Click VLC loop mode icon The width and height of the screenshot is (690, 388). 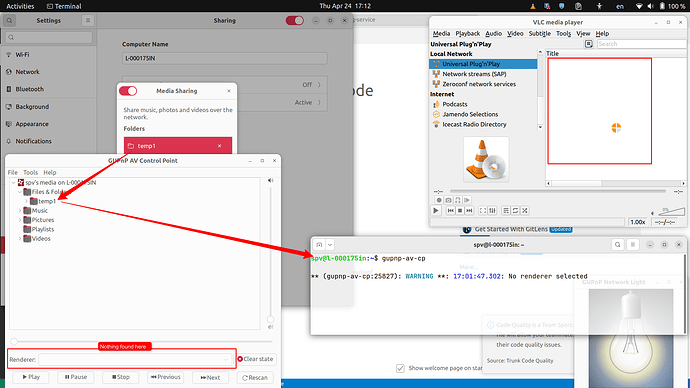[515, 211]
